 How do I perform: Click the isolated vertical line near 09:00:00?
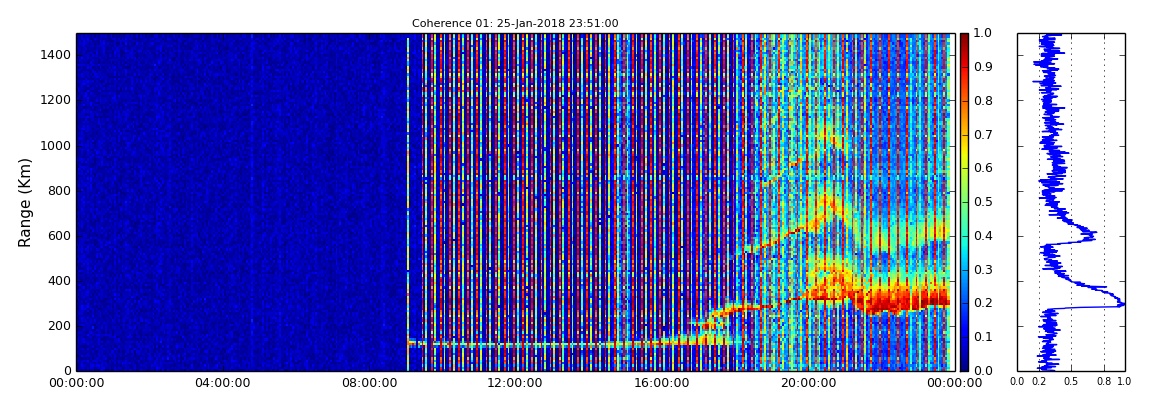408,205
